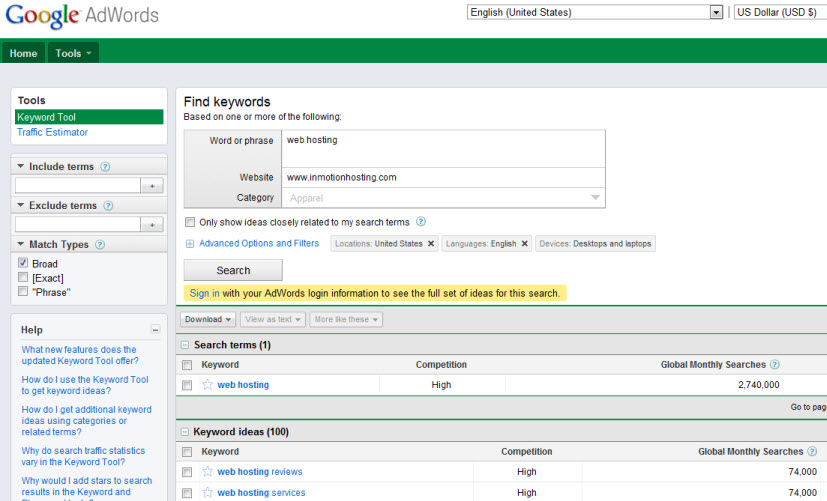Star the 'web hosting reviews' keyword
Screen dimensions: 827x501
pyautogui.click(x=208, y=472)
